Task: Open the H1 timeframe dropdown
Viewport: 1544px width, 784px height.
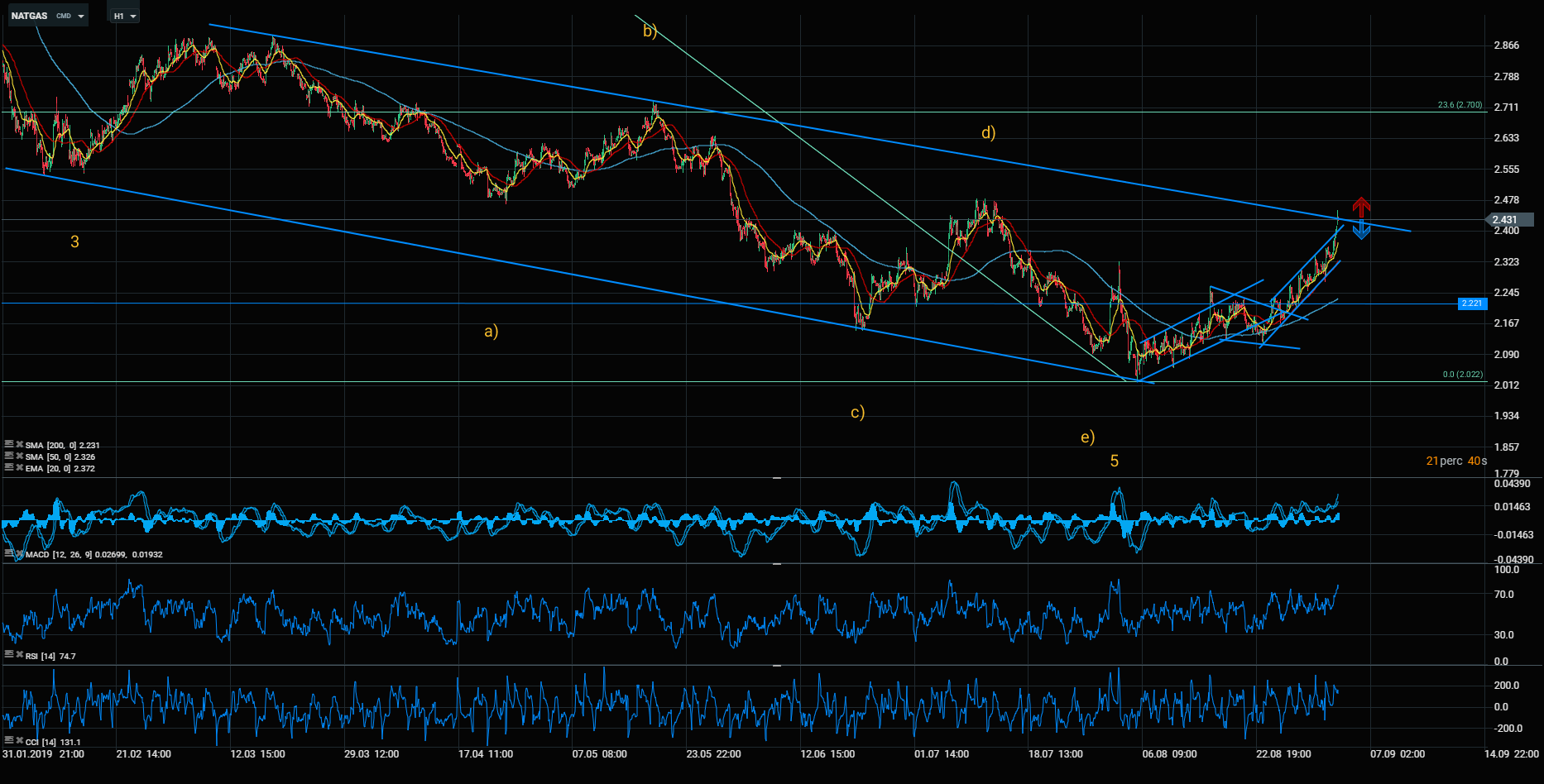Action: [x=133, y=17]
